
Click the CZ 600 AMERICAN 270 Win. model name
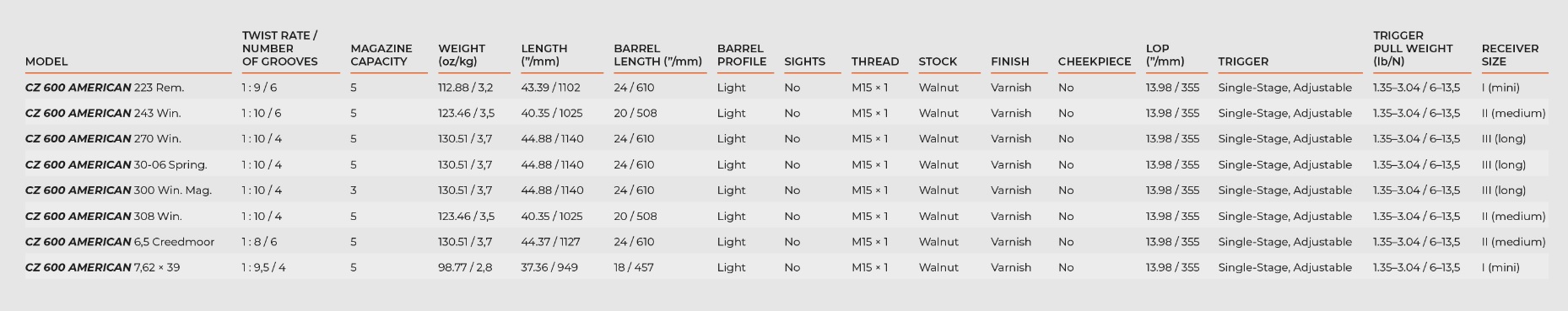tap(103, 139)
